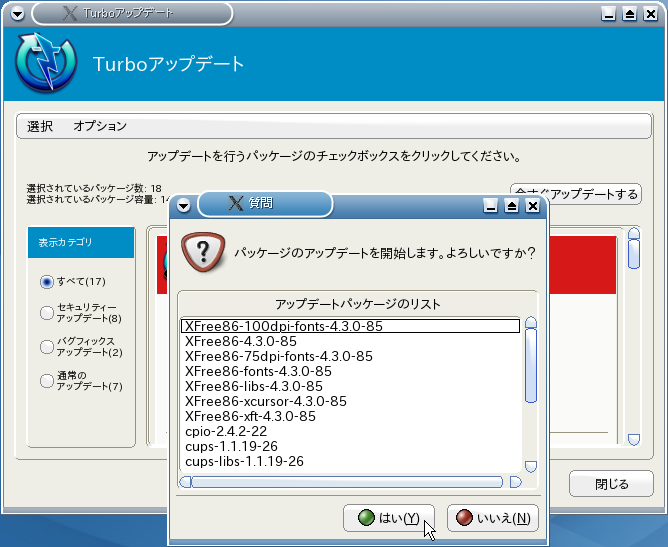Select セキュリティーアップデート(8) radio button
The width and height of the screenshot is (668, 547).
(x=46, y=313)
